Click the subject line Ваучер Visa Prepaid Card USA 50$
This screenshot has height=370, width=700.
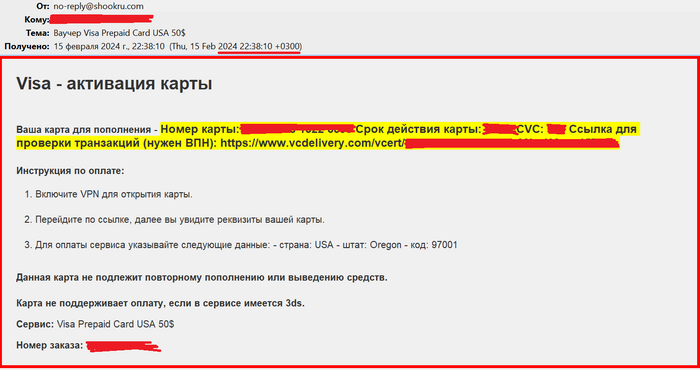click(119, 33)
